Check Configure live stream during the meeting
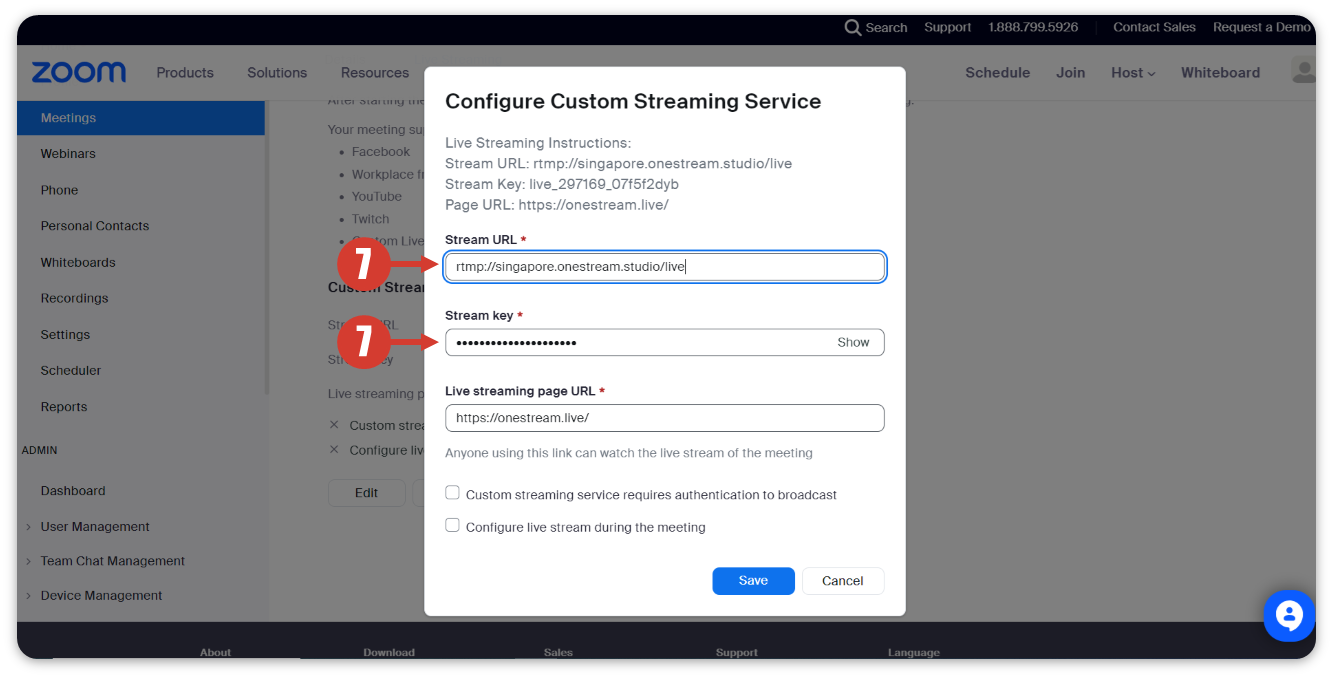The height and width of the screenshot is (678, 1333). tap(453, 525)
